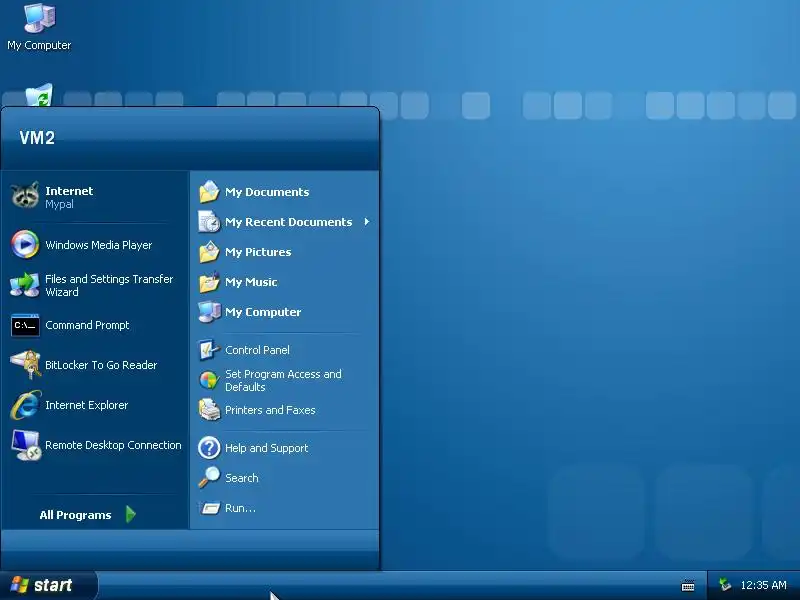
Task: Select the Recycle Bin desktop icon
Action: [x=39, y=95]
